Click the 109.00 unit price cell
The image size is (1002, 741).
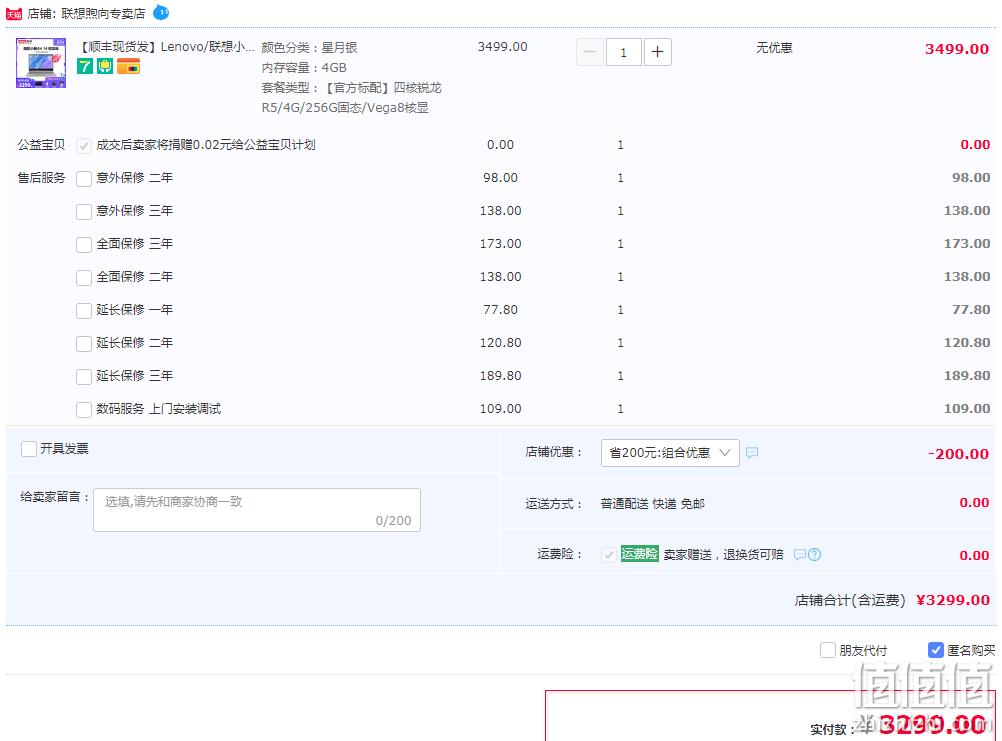click(500, 408)
